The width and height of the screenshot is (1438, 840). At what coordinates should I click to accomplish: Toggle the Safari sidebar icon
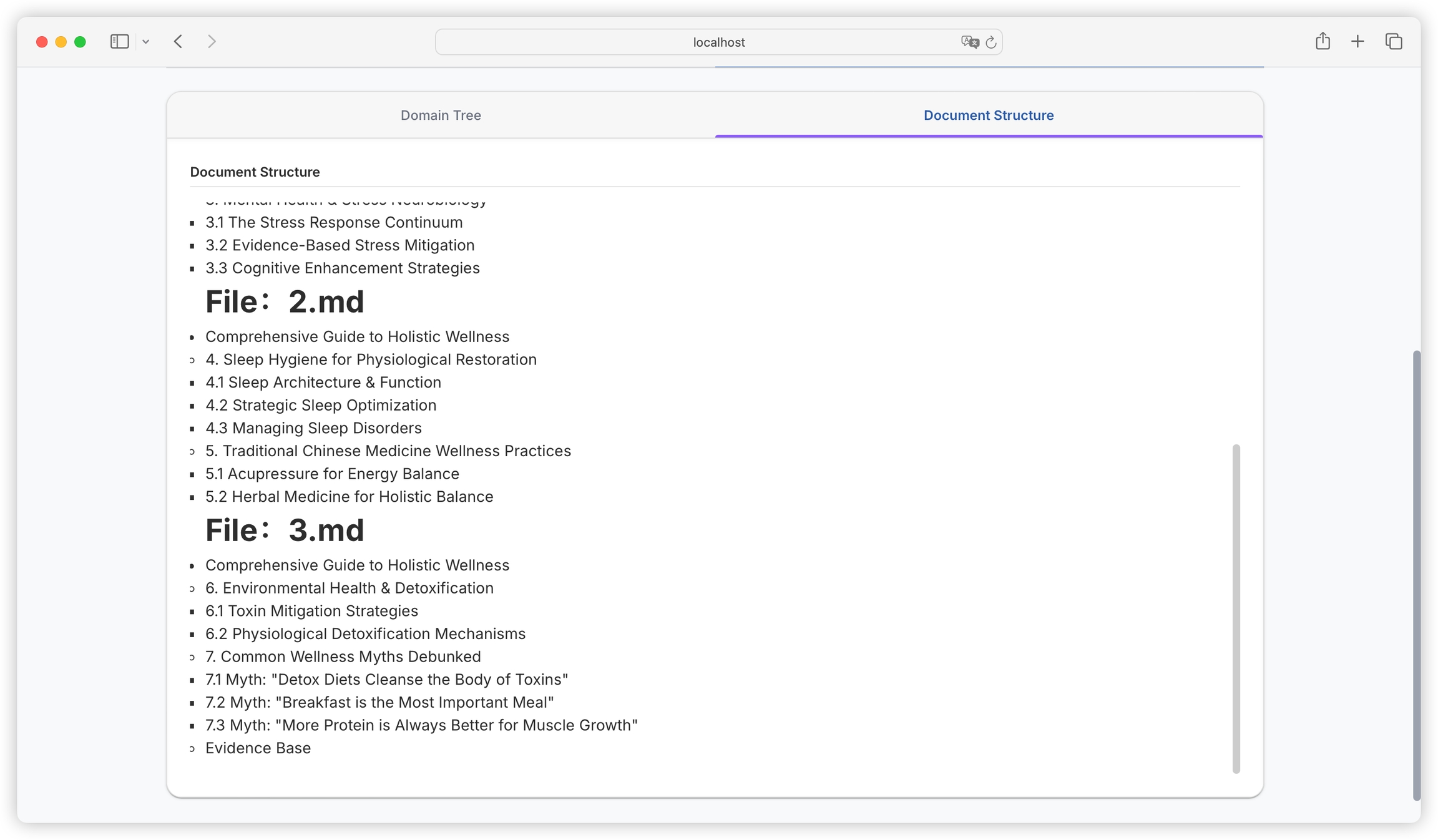pyautogui.click(x=119, y=42)
